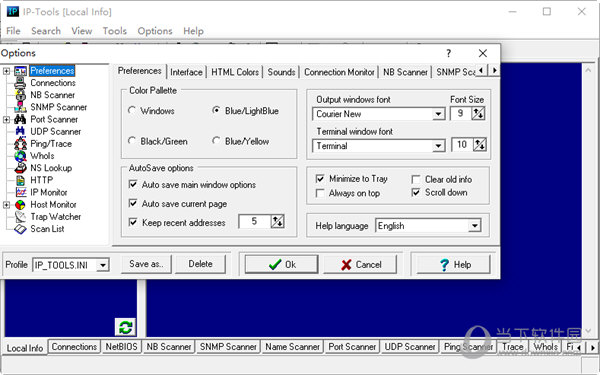
Task: Click the Help button in Options
Action: 454,264
